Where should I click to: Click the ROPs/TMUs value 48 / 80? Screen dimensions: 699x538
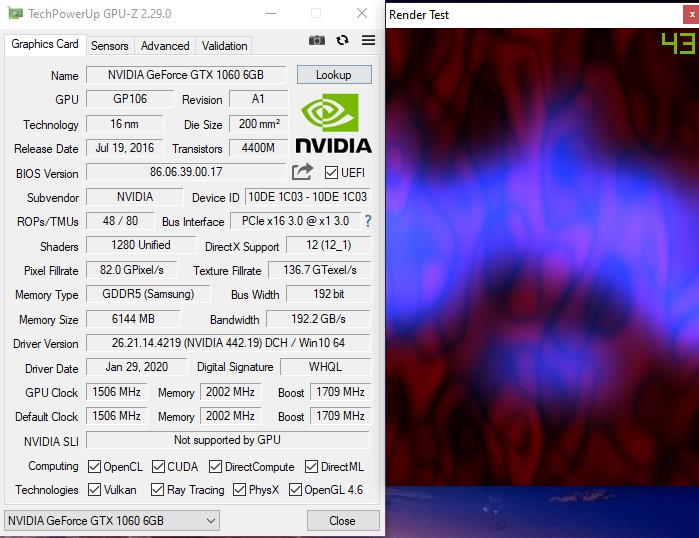click(x=120, y=221)
